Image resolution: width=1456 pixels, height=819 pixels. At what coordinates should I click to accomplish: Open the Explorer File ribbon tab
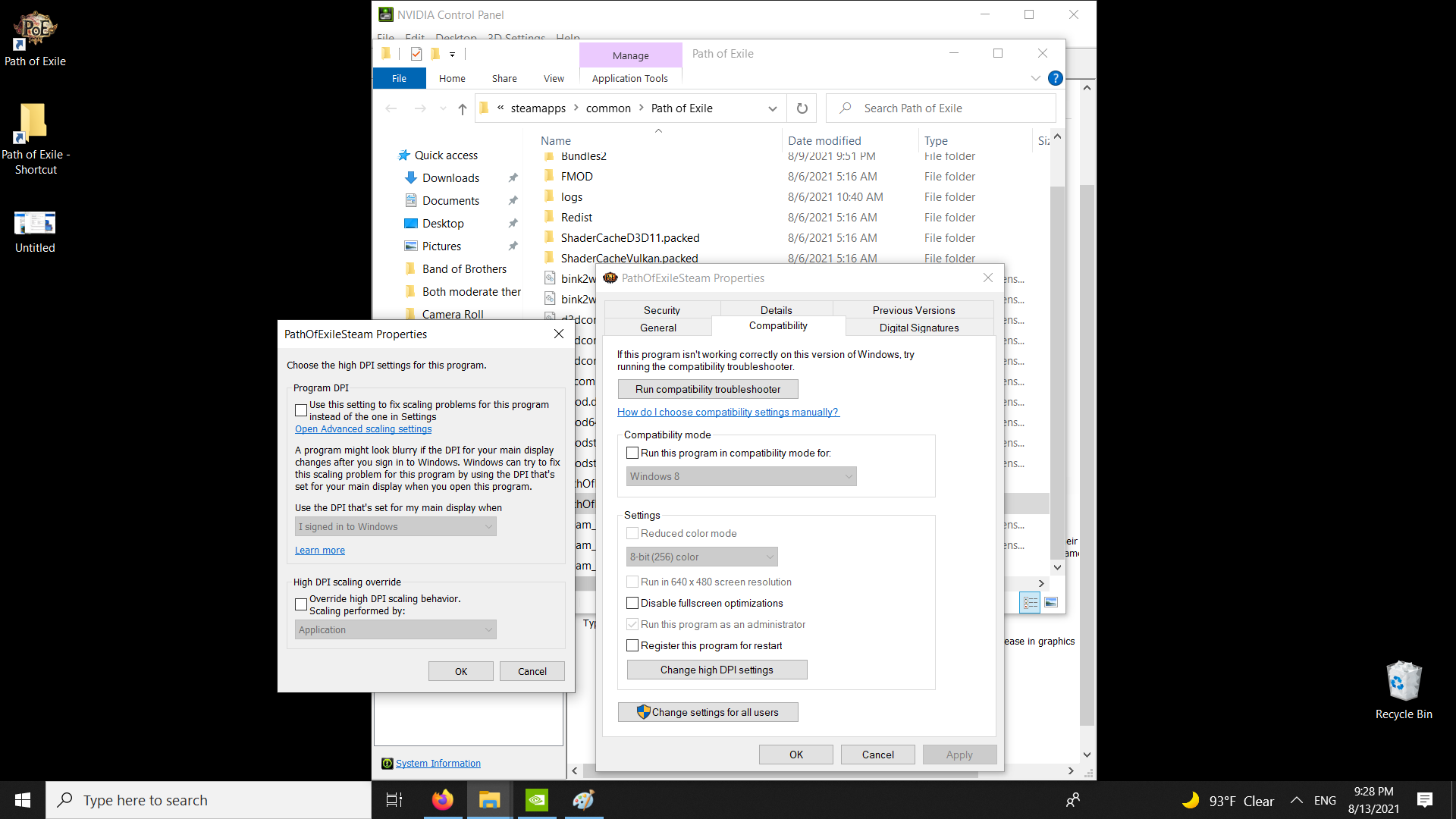(x=399, y=78)
